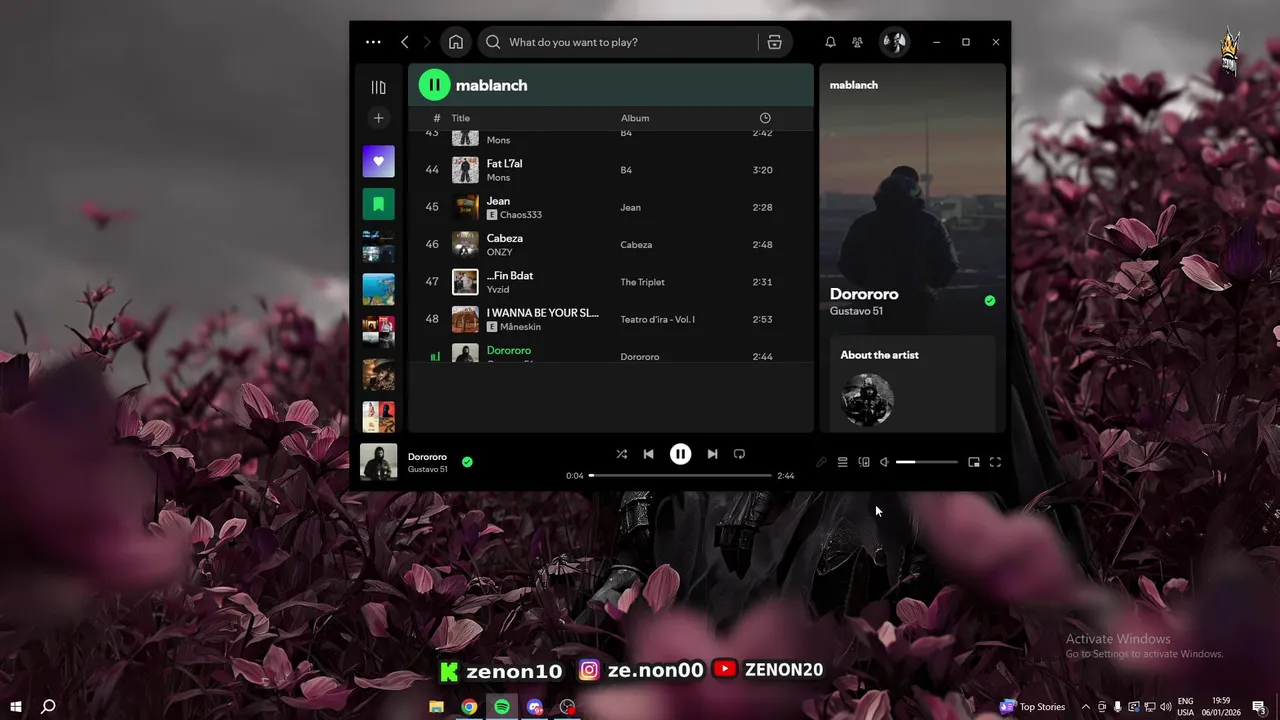Click the plus Create playlist button
Viewport: 1280px width, 720px height.
click(378, 118)
